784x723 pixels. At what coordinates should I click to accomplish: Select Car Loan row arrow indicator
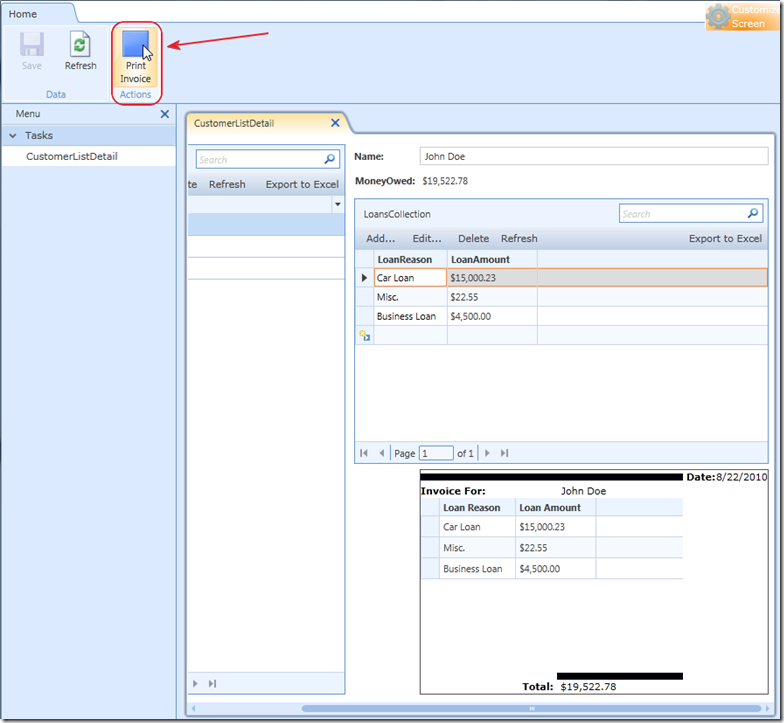coord(364,278)
